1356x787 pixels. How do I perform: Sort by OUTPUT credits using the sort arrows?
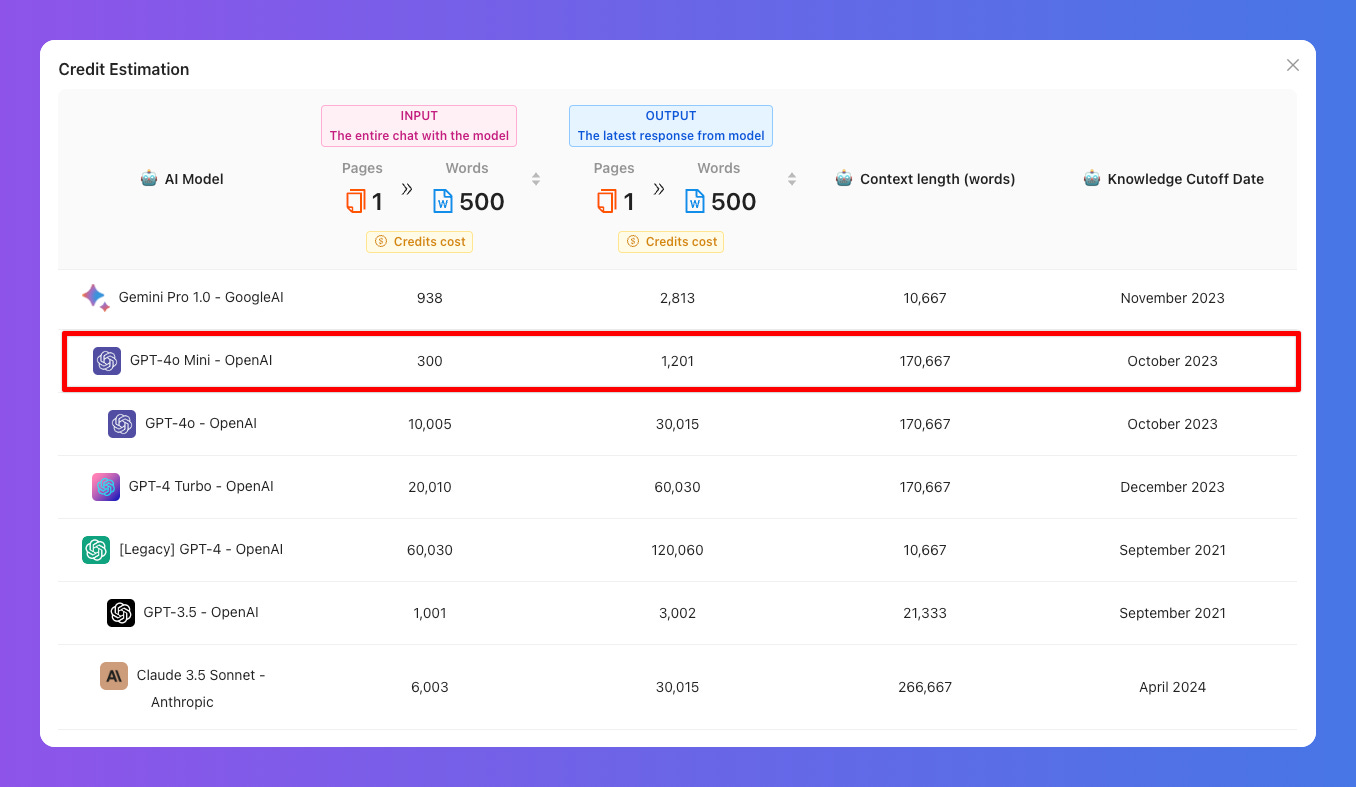coord(792,179)
